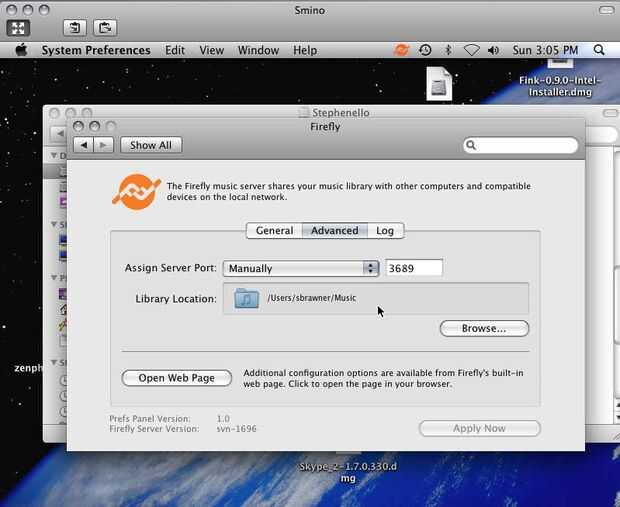Click the first clipboard icon in Smino toolbar

point(75,28)
